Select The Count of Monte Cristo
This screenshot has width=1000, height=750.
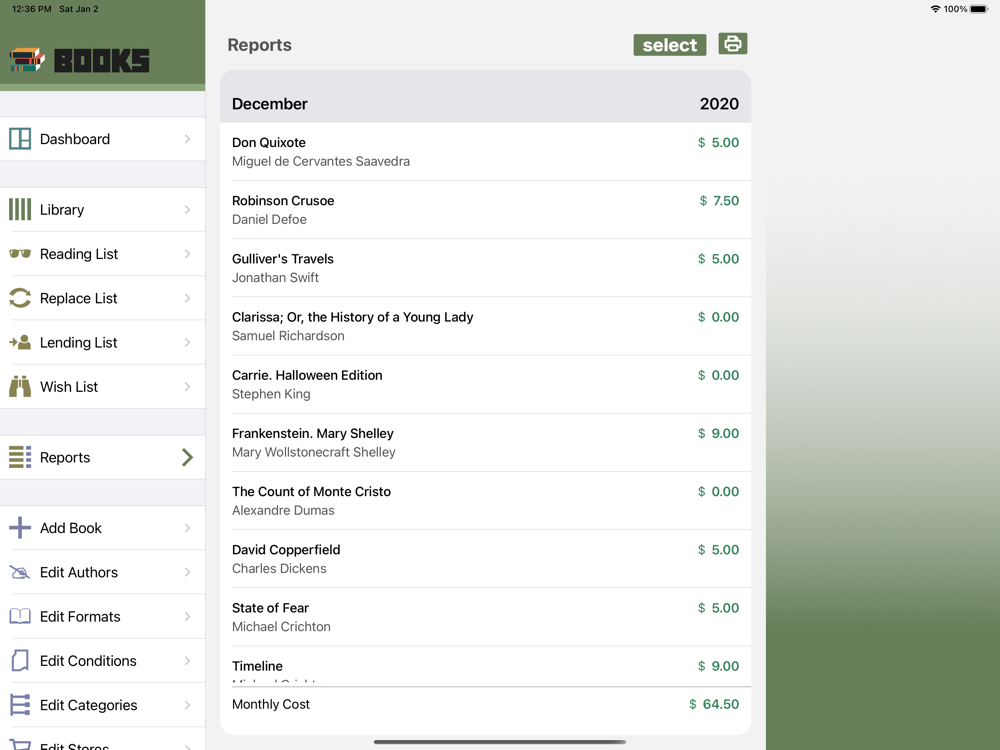(x=485, y=501)
